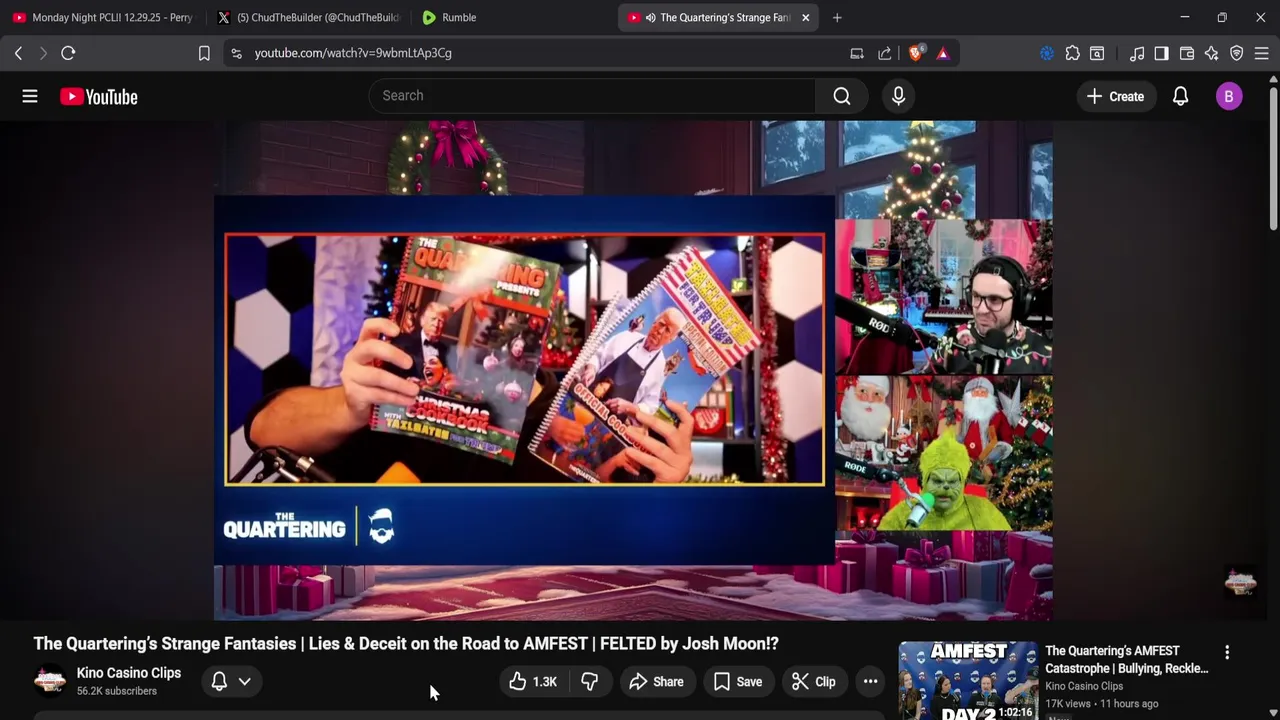Click the Kino Casino Clips channel avatar
Viewport: 1280px width, 720px height.
coord(50,681)
